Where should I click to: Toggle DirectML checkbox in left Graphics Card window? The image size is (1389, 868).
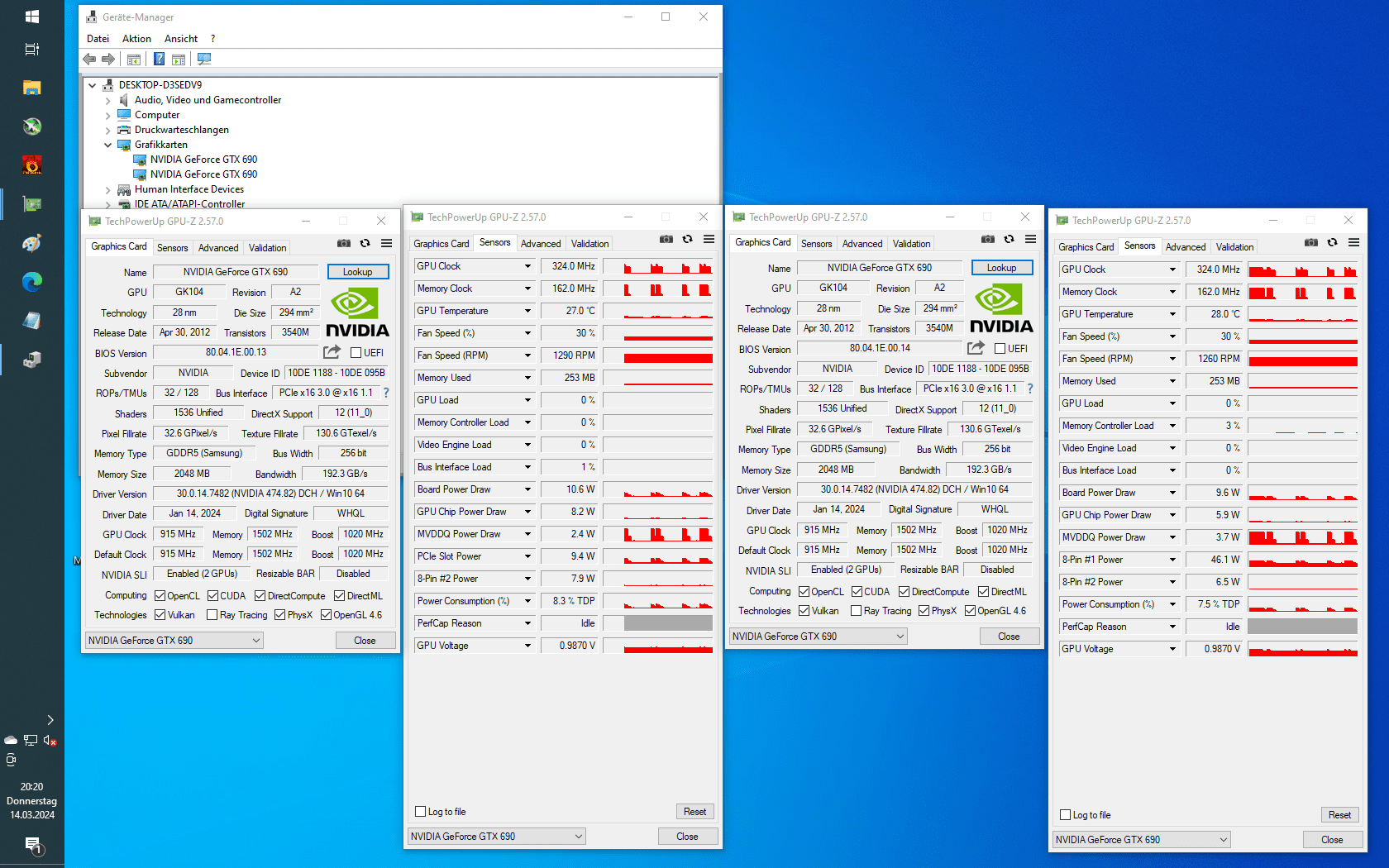(340, 596)
